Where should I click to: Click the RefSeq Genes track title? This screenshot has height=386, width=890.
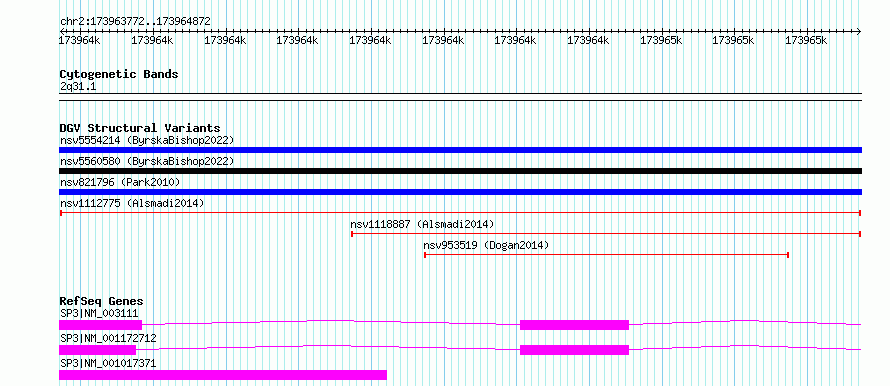(x=102, y=301)
